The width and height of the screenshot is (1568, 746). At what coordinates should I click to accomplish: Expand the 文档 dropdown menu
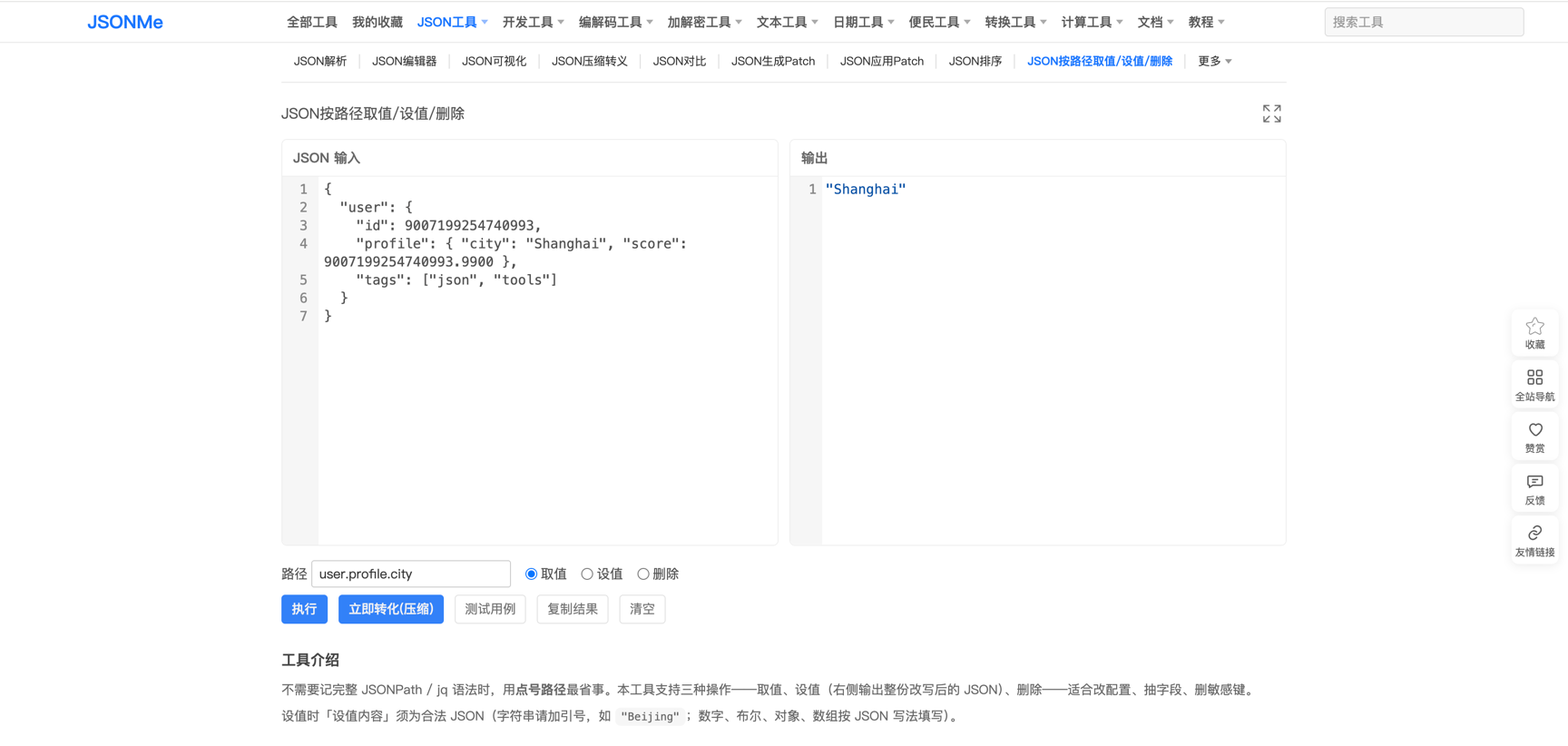pyautogui.click(x=1155, y=22)
